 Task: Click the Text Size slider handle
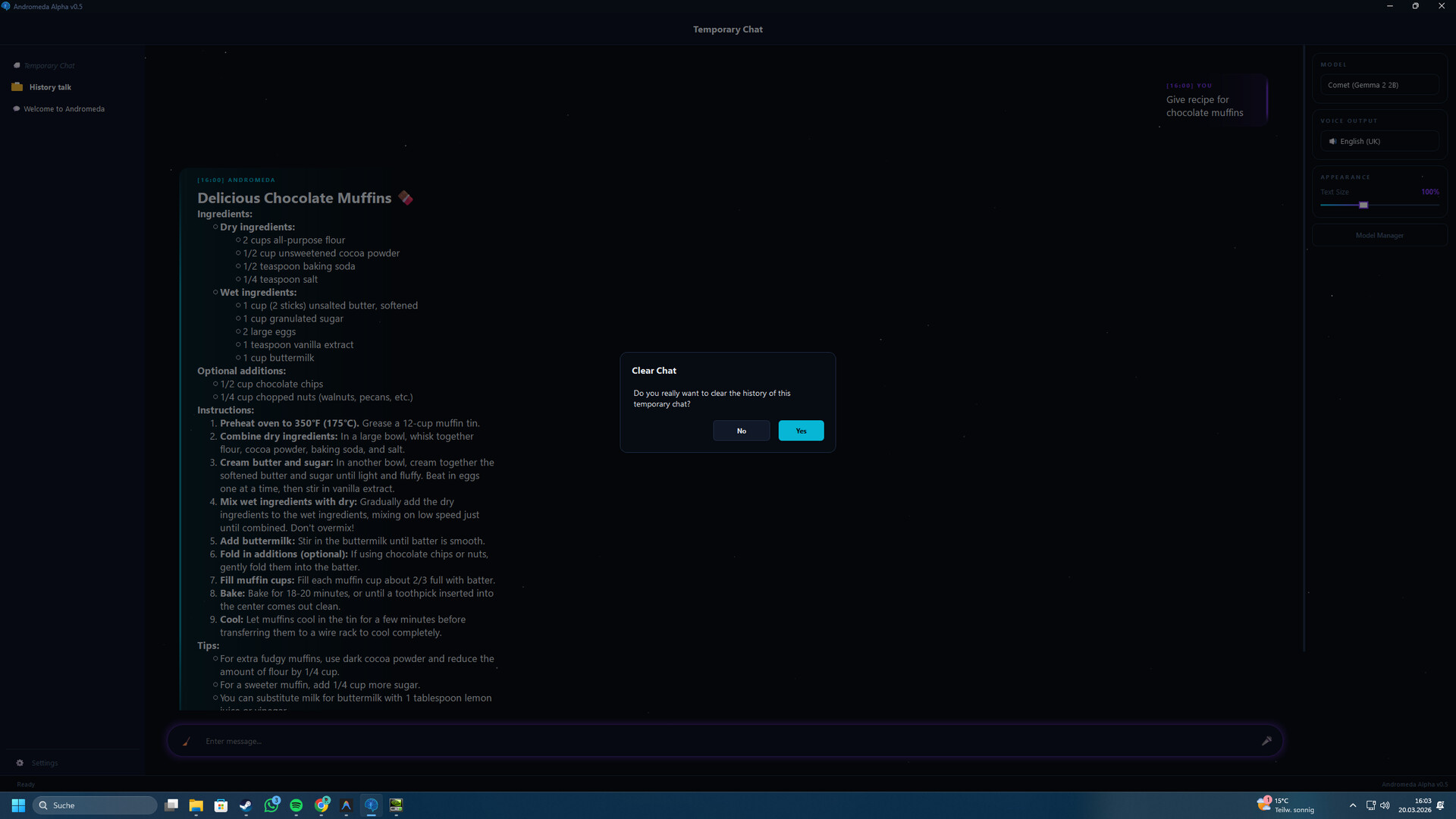tap(1363, 205)
